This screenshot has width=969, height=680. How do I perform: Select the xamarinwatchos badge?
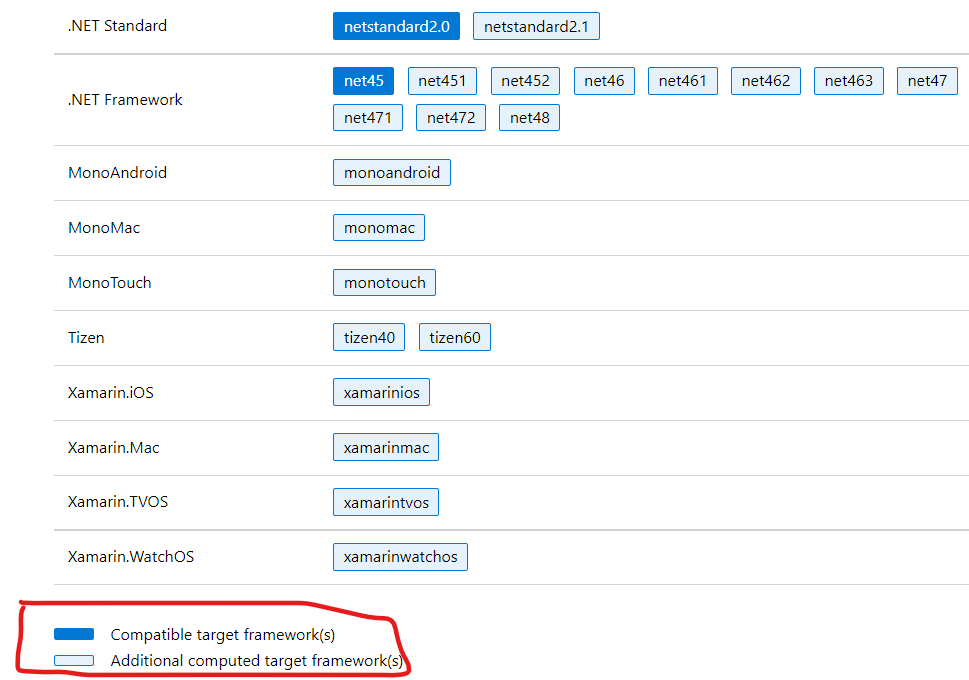pyautogui.click(x=400, y=557)
